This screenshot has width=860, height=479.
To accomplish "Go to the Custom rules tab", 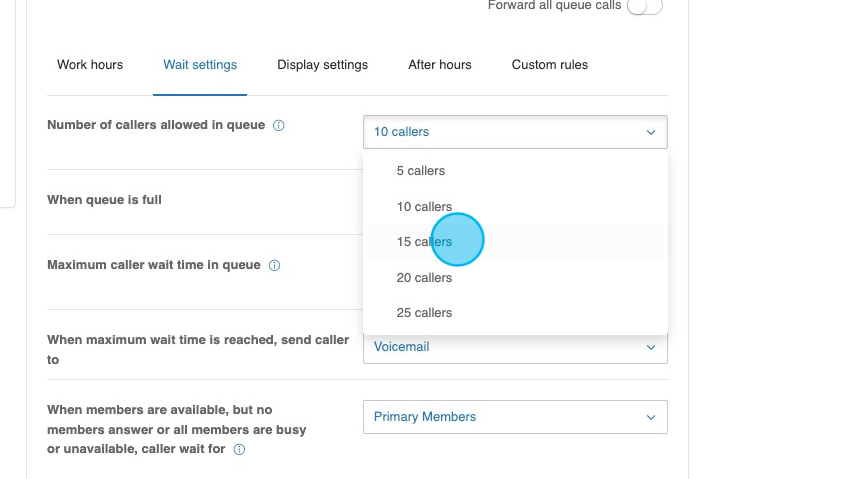I will pos(549,65).
